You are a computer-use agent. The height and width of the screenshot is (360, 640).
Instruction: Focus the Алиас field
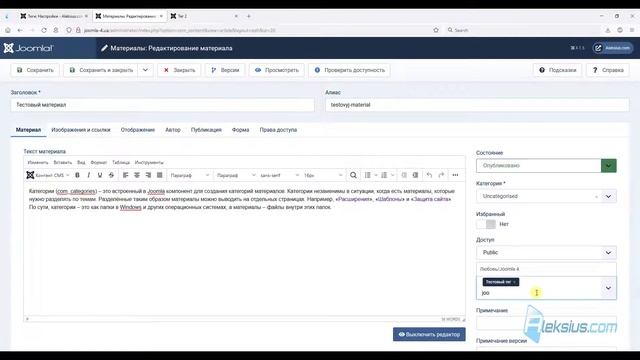(x=477, y=105)
